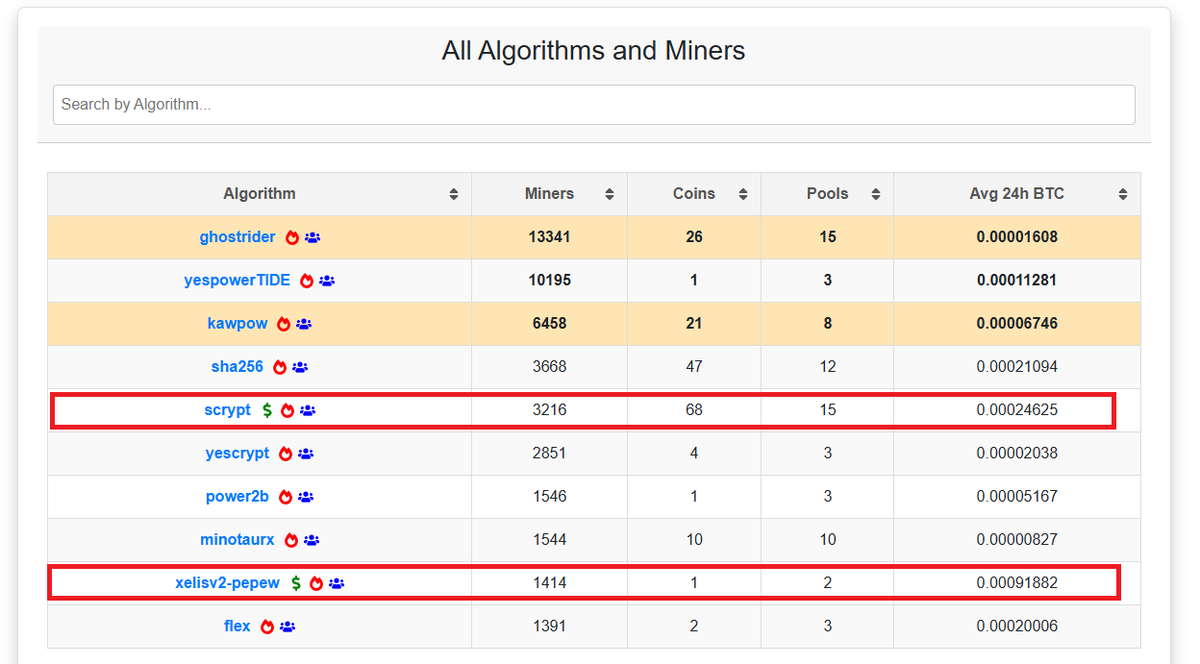Click the green dollar icon beside scrypt

[x=267, y=410]
